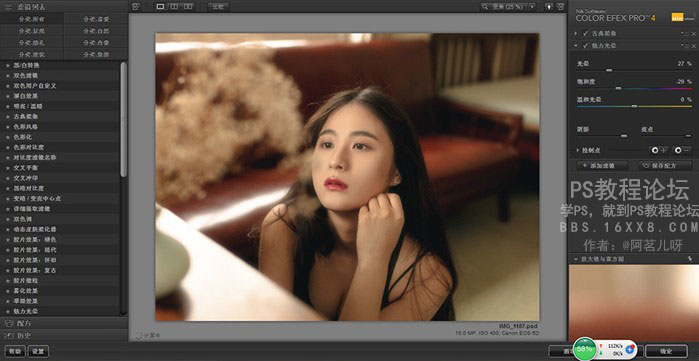Delete the 古典柔焦 filter with its X
Viewport: 699px width, 361px height.
(694, 33)
